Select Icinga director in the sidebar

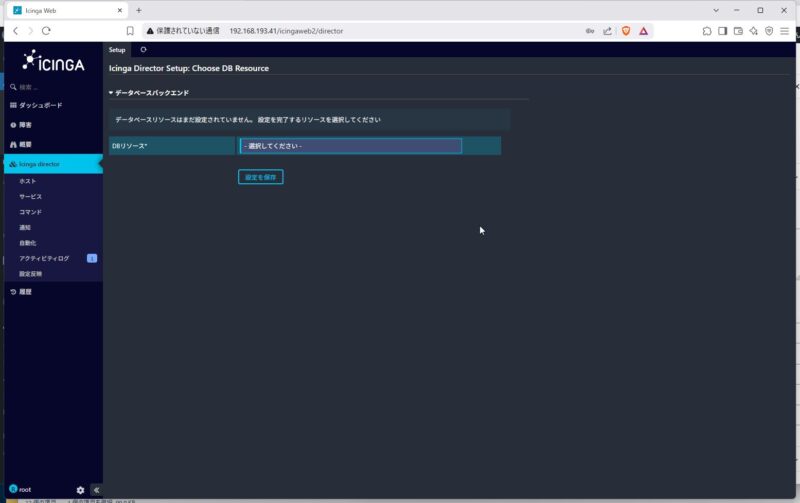click(x=53, y=164)
